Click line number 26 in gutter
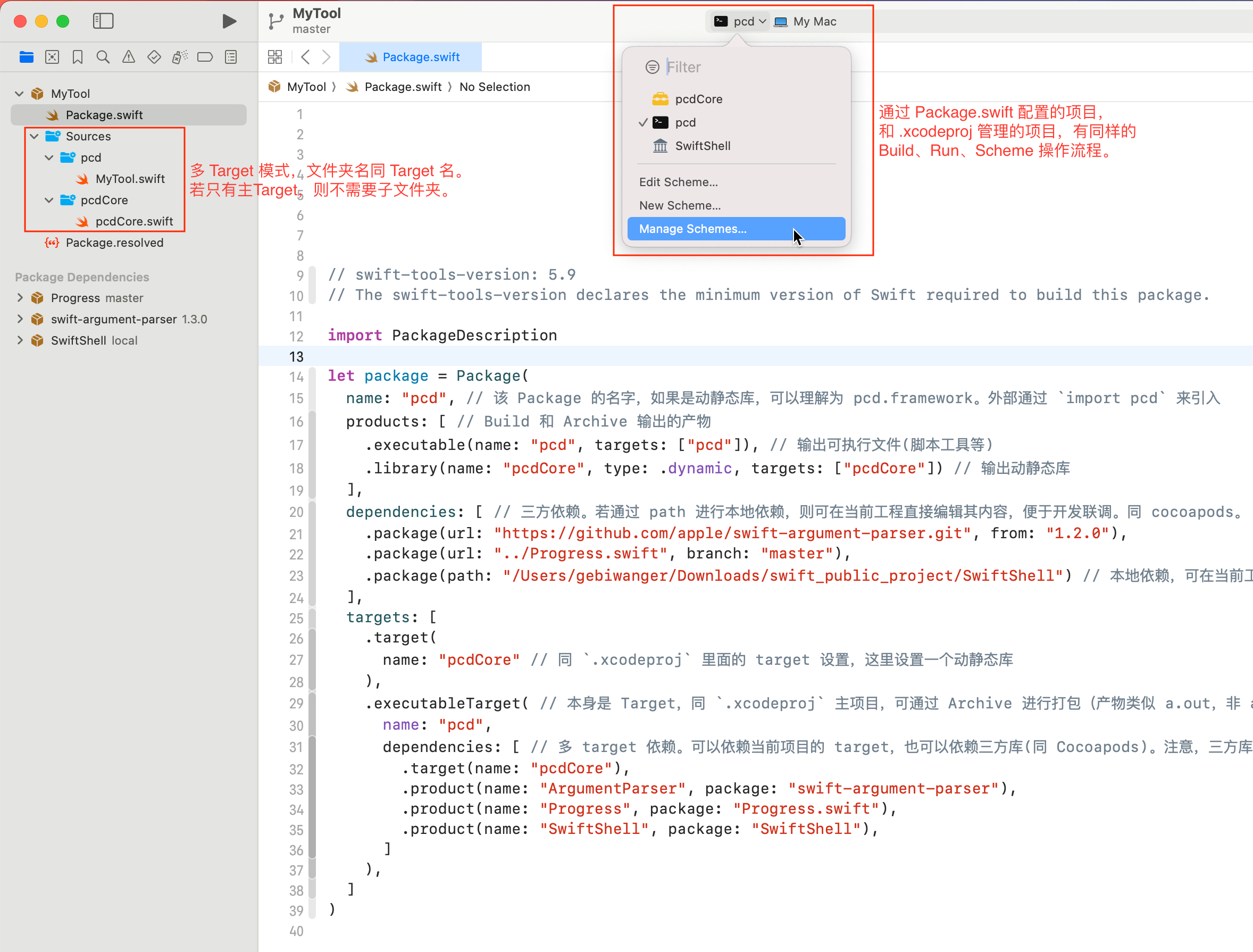Viewport: 1253px width, 952px height. [296, 639]
